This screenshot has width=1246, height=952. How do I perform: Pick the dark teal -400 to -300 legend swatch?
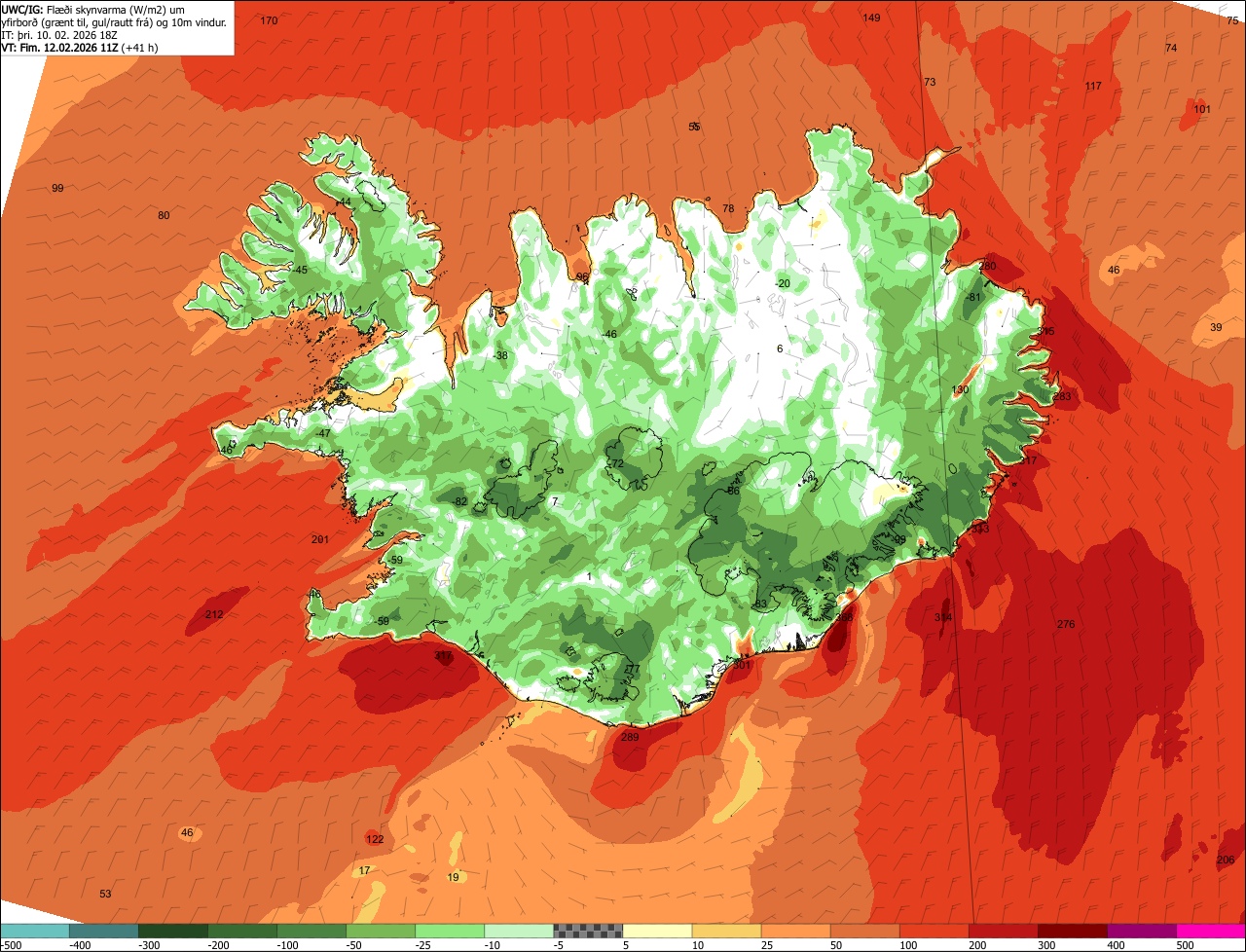104,931
